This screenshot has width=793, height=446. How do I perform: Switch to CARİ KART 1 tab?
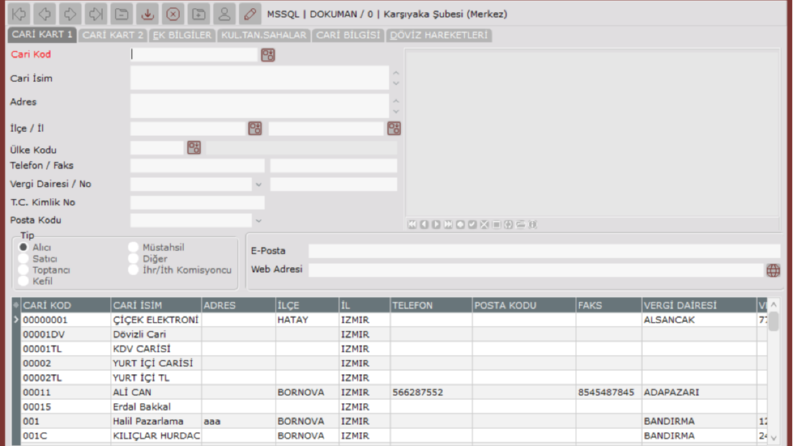pyautogui.click(x=42, y=34)
